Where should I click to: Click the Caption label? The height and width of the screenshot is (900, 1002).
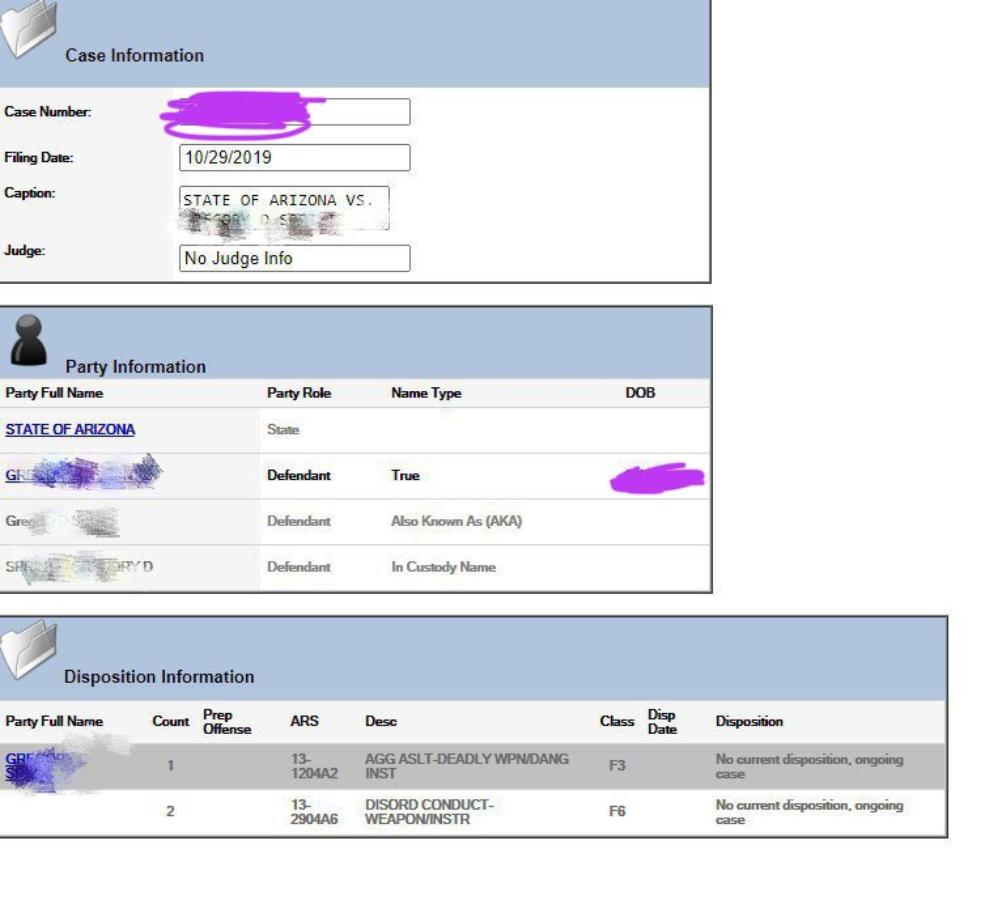tap(29, 193)
